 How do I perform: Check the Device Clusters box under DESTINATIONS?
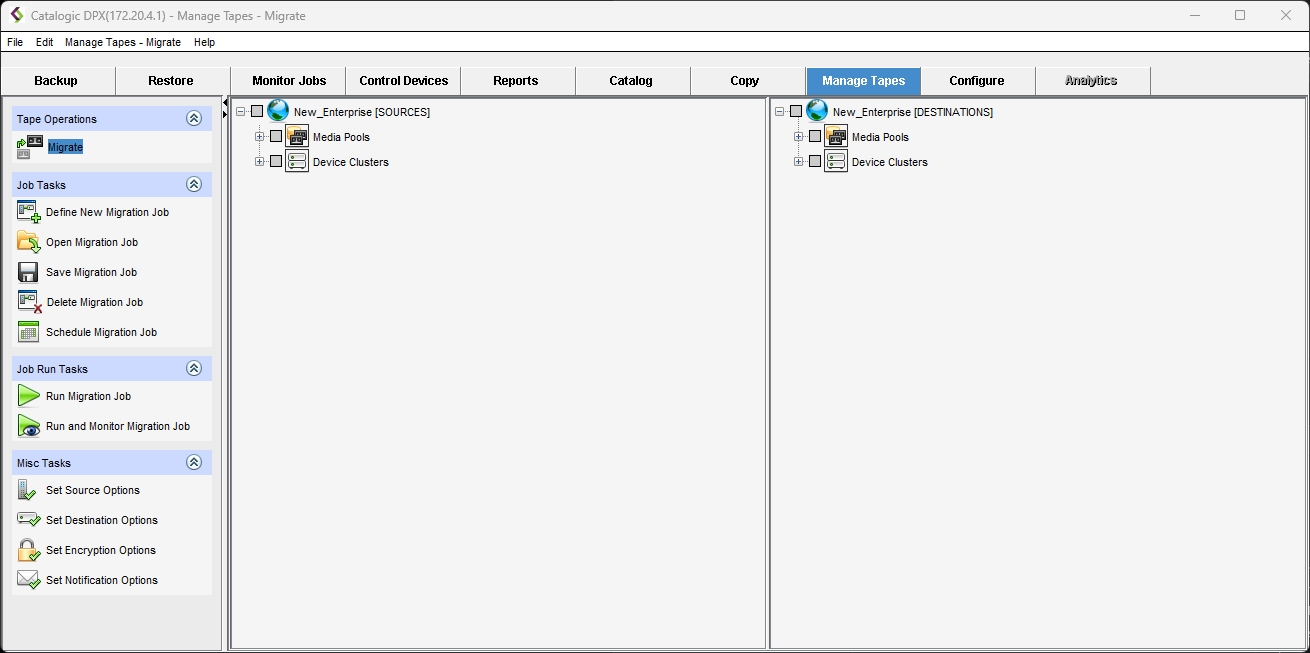pyautogui.click(x=815, y=162)
